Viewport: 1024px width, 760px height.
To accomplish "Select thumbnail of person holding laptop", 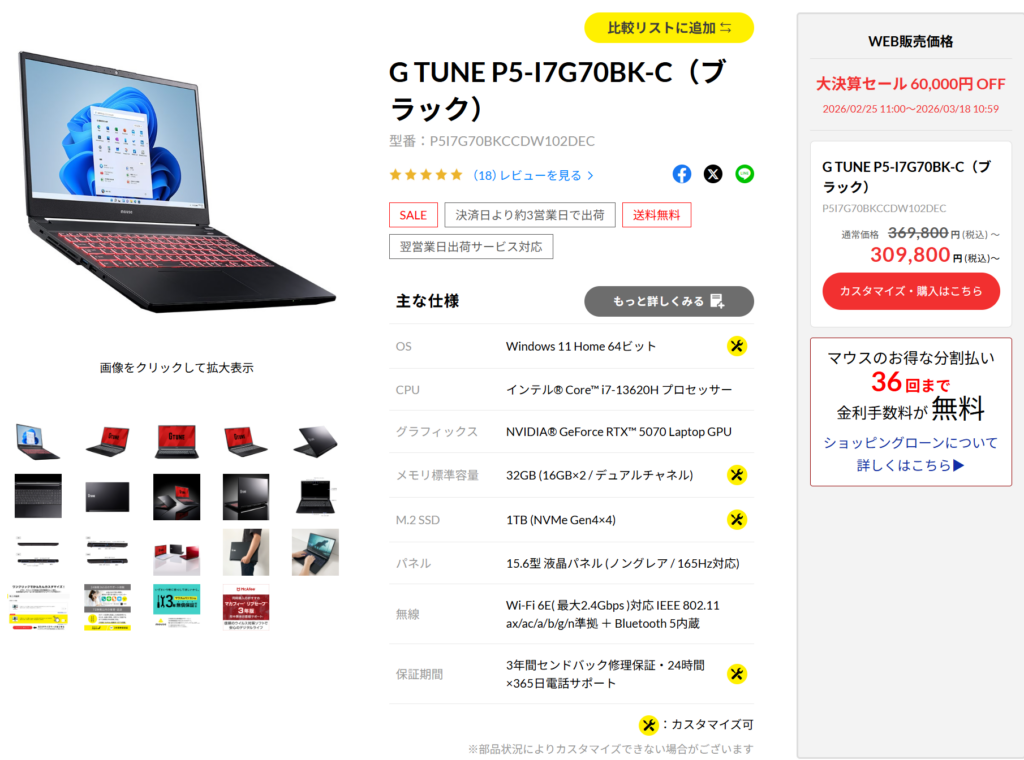I will click(246, 552).
